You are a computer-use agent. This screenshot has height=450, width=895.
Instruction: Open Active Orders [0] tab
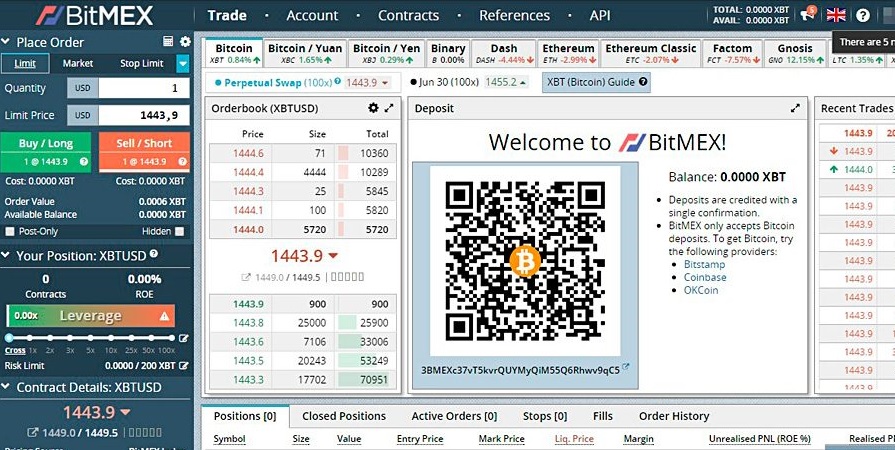coord(454,416)
